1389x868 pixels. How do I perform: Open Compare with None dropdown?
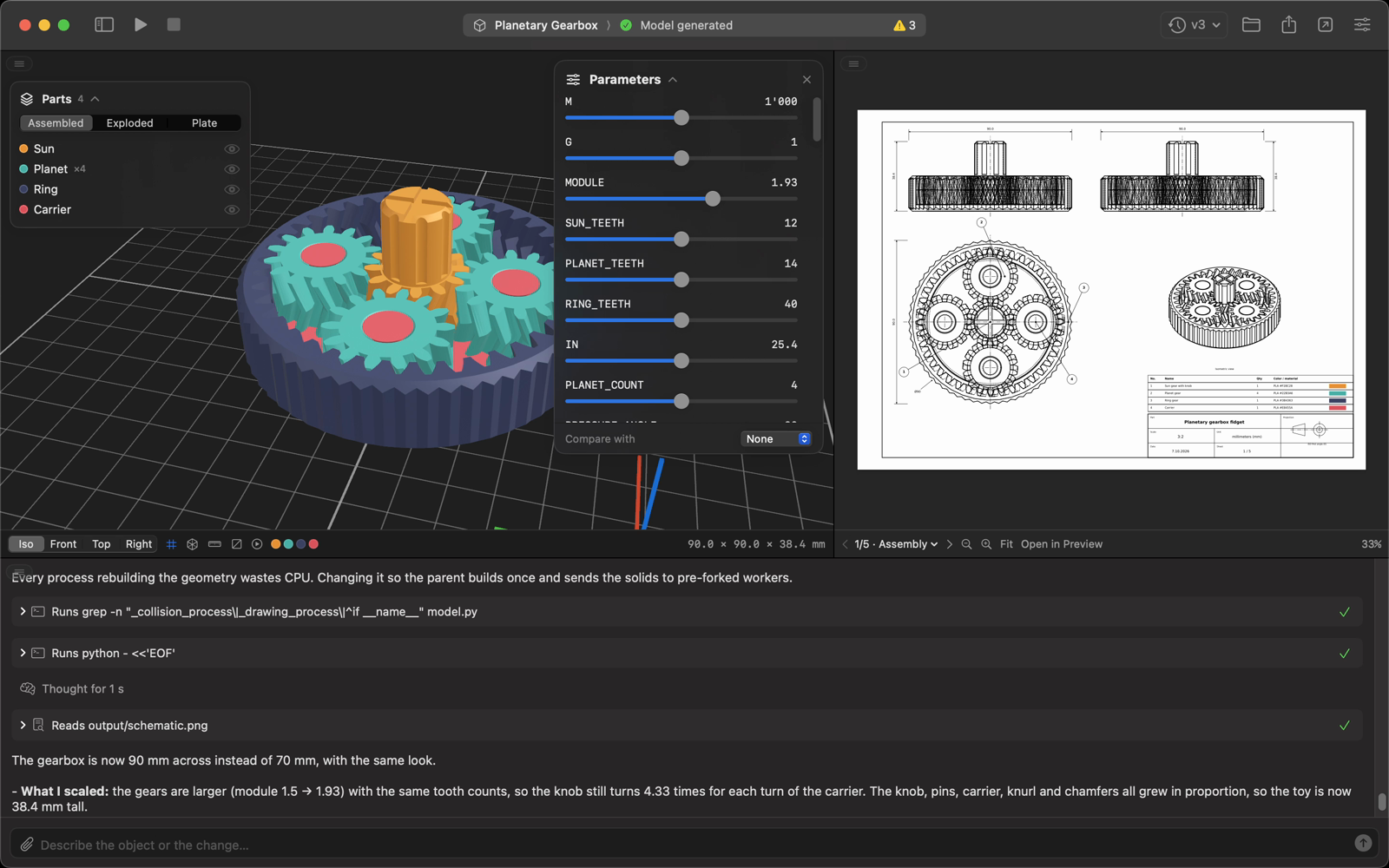pyautogui.click(x=776, y=439)
